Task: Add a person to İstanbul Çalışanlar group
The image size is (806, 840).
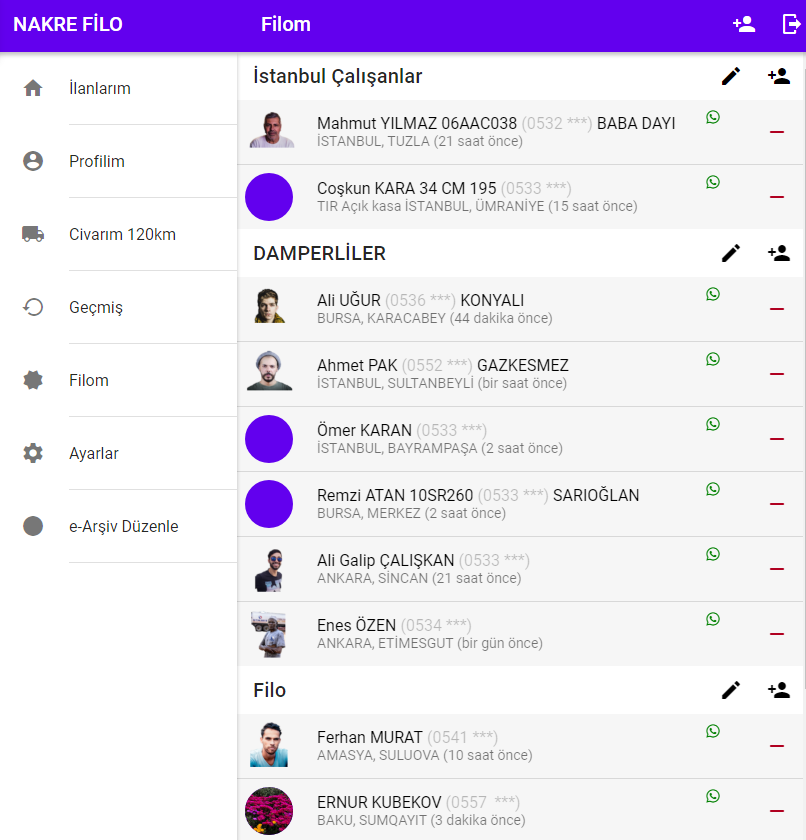Action: click(778, 76)
